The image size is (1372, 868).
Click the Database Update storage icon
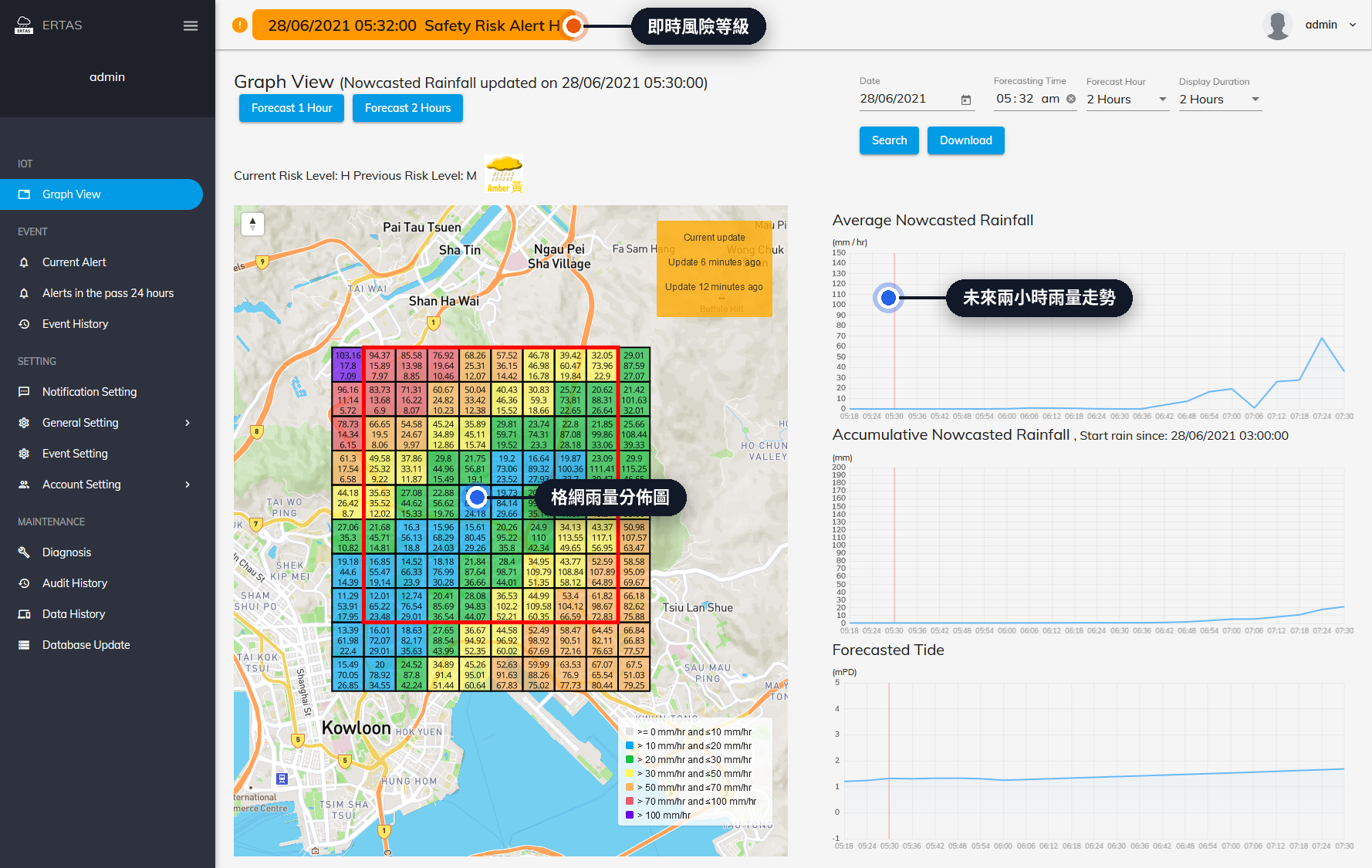[x=24, y=645]
